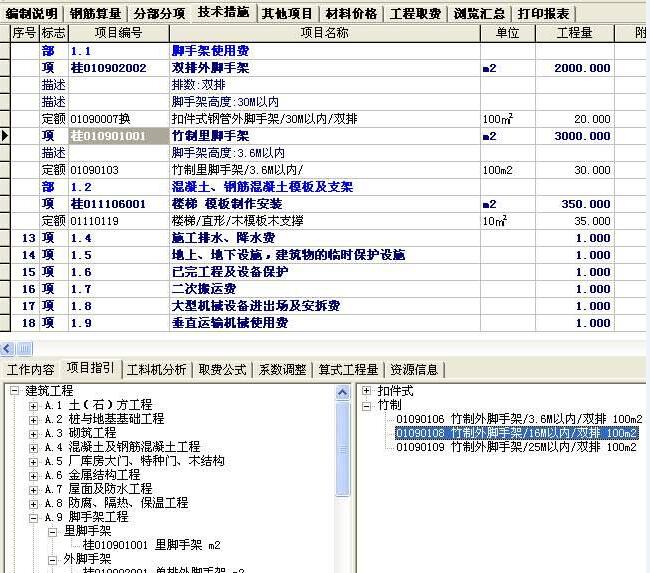
Task: Collapse A.9 脚手架工程 node
Action: point(34,518)
